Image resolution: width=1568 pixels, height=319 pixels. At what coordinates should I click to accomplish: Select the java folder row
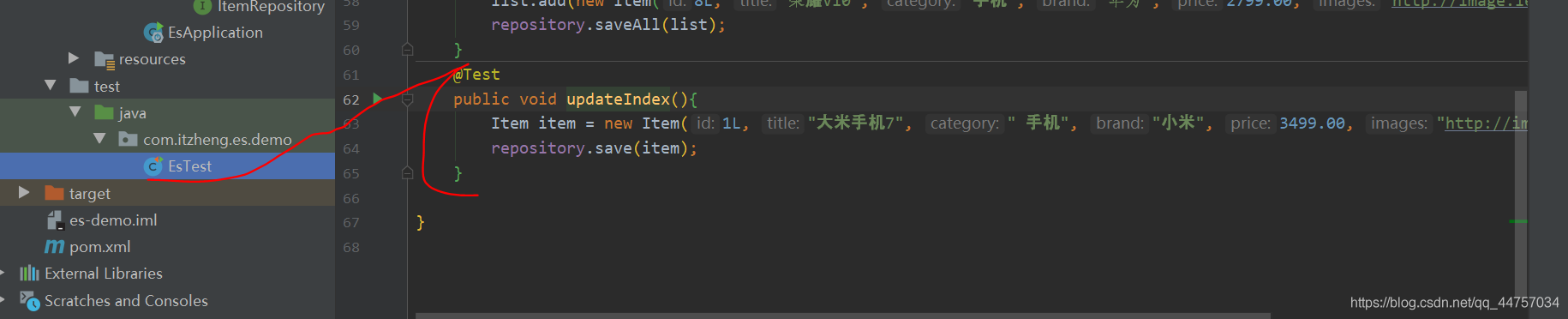pos(167,112)
